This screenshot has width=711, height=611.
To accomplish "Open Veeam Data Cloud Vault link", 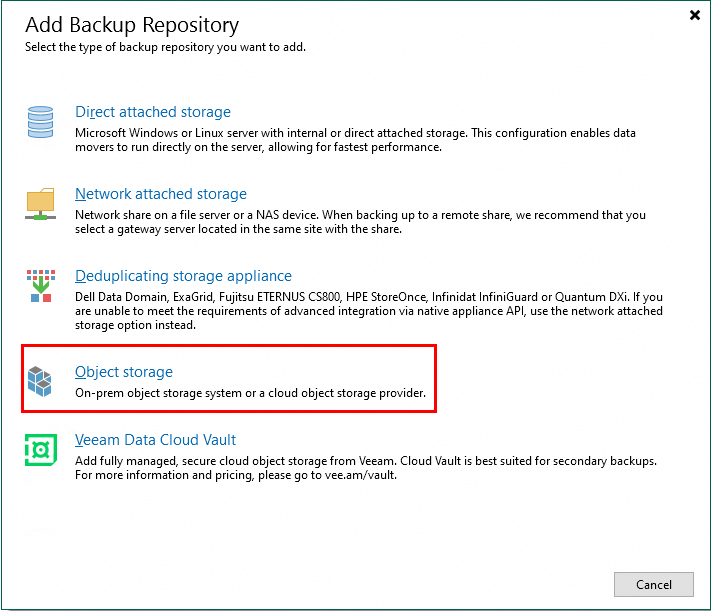I will [156, 440].
